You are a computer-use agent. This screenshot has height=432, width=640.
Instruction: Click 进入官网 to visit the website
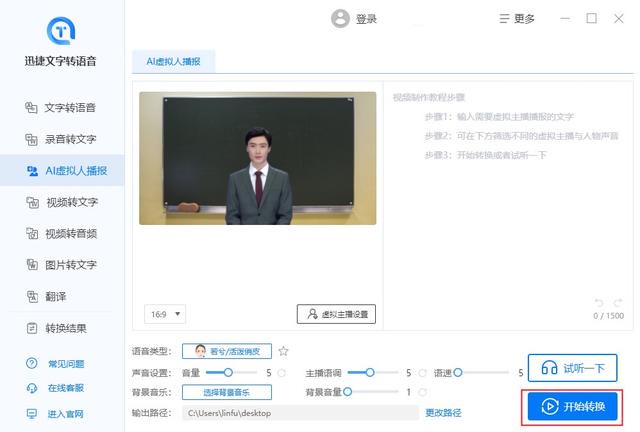[x=56, y=414]
